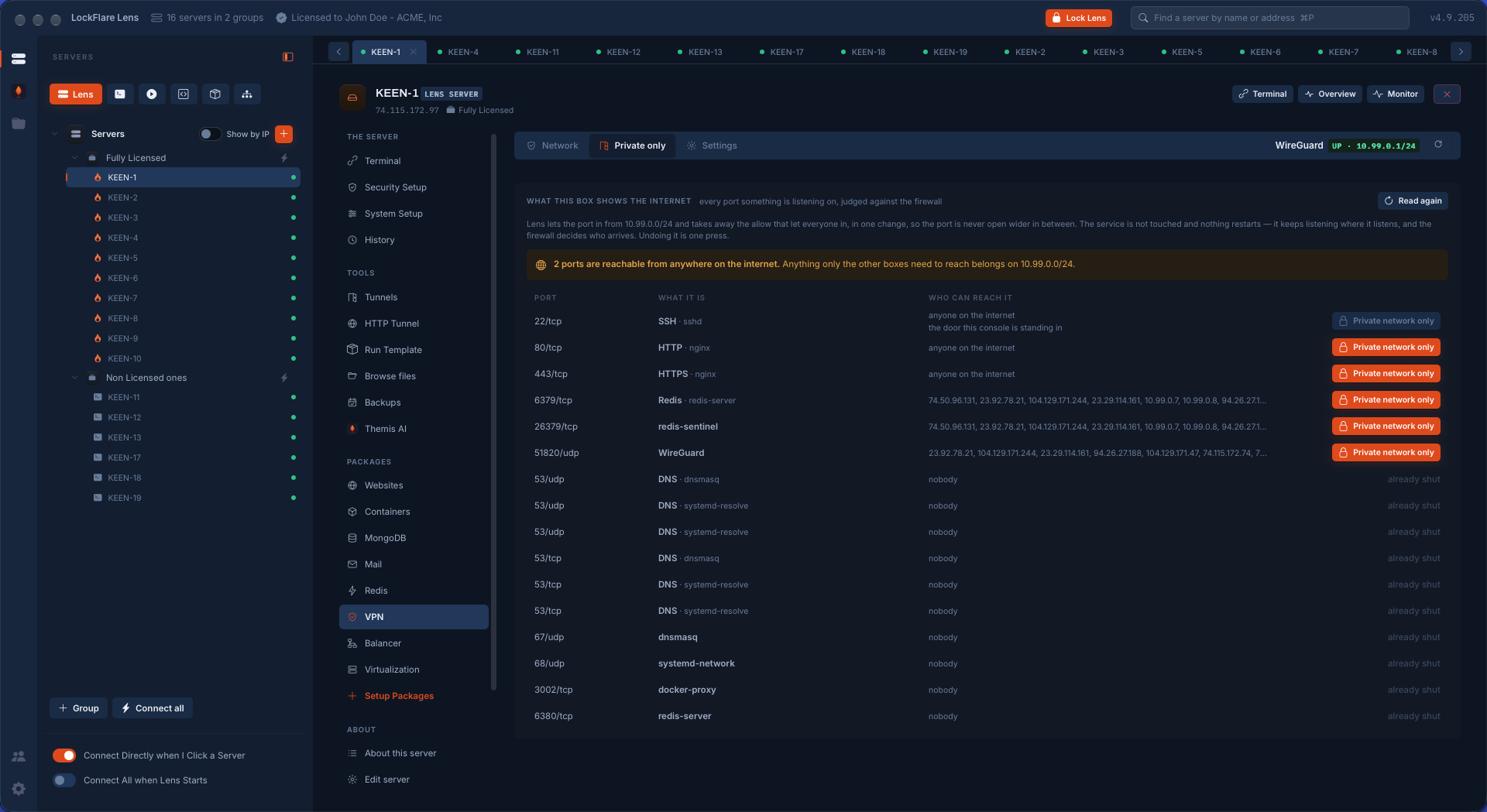Toggle Connect Directly when I Click a Server
Viewport: 1487px width, 812px height.
pos(64,755)
